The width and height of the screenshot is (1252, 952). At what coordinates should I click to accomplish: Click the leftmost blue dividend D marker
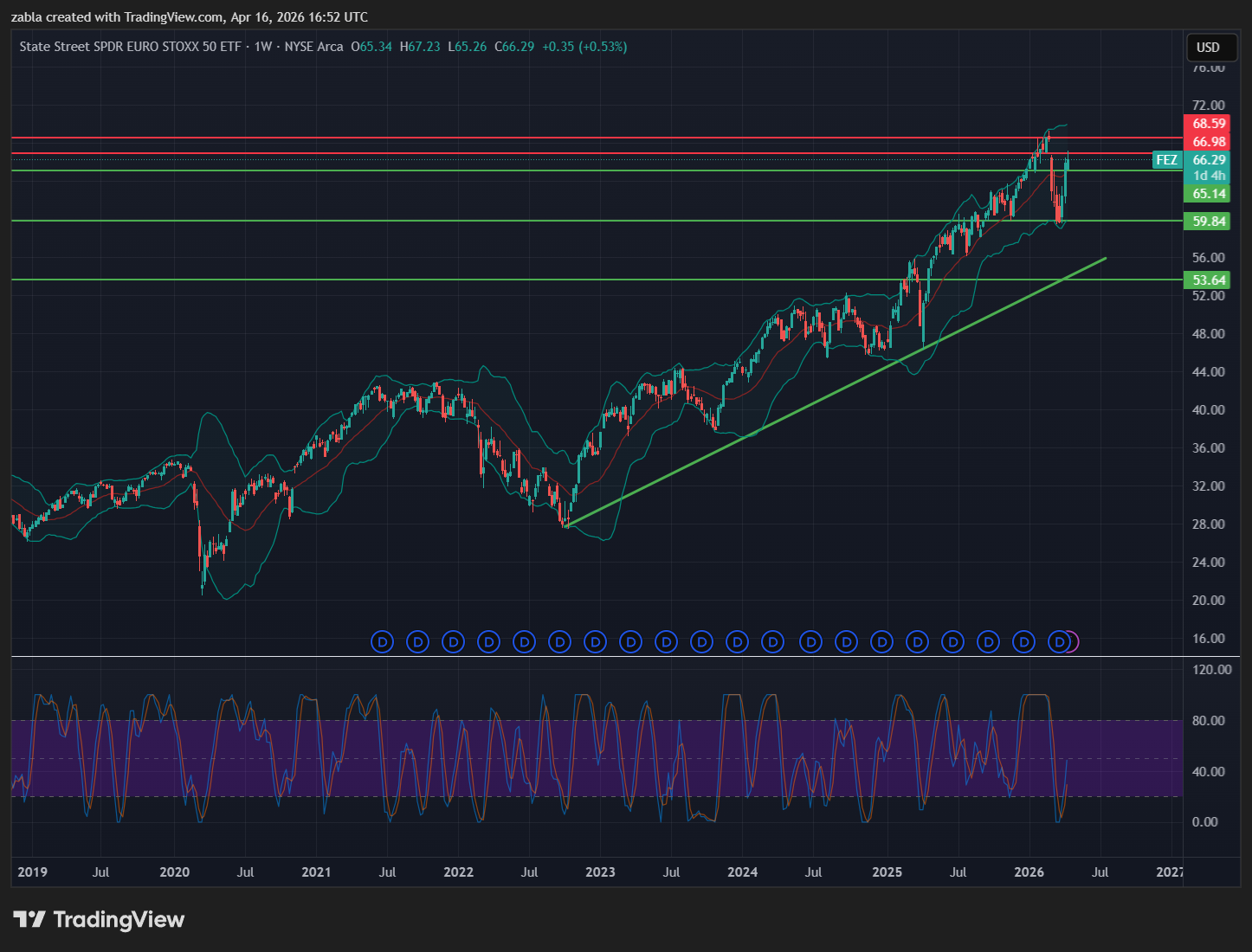[382, 642]
